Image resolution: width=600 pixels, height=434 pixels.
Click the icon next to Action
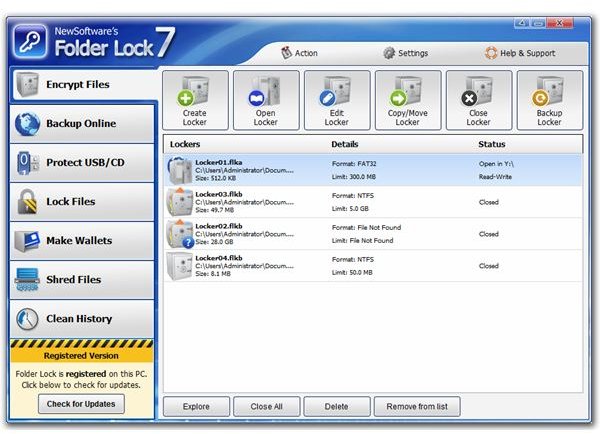[286, 53]
